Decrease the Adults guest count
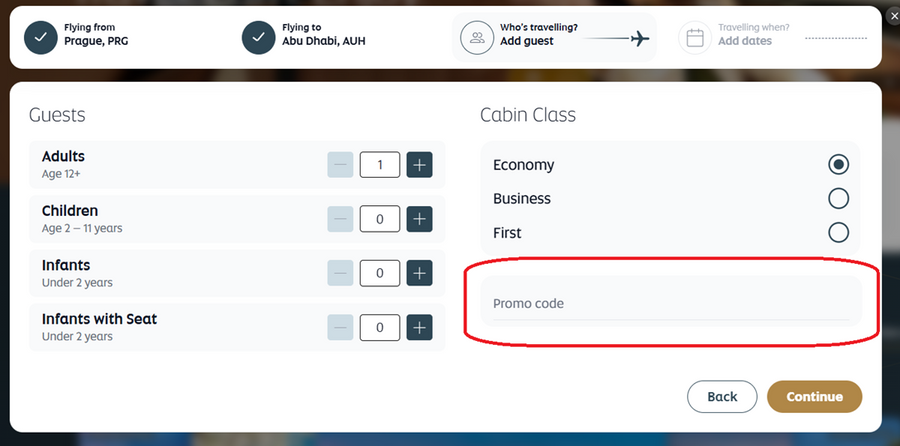The image size is (900, 446). pos(340,164)
